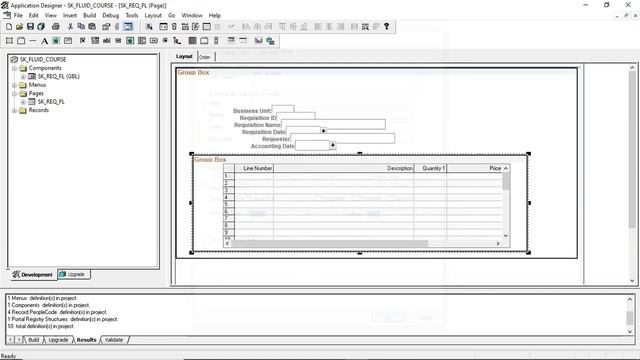Open the Help menu
This screenshot has height=360, width=640.
215,16
